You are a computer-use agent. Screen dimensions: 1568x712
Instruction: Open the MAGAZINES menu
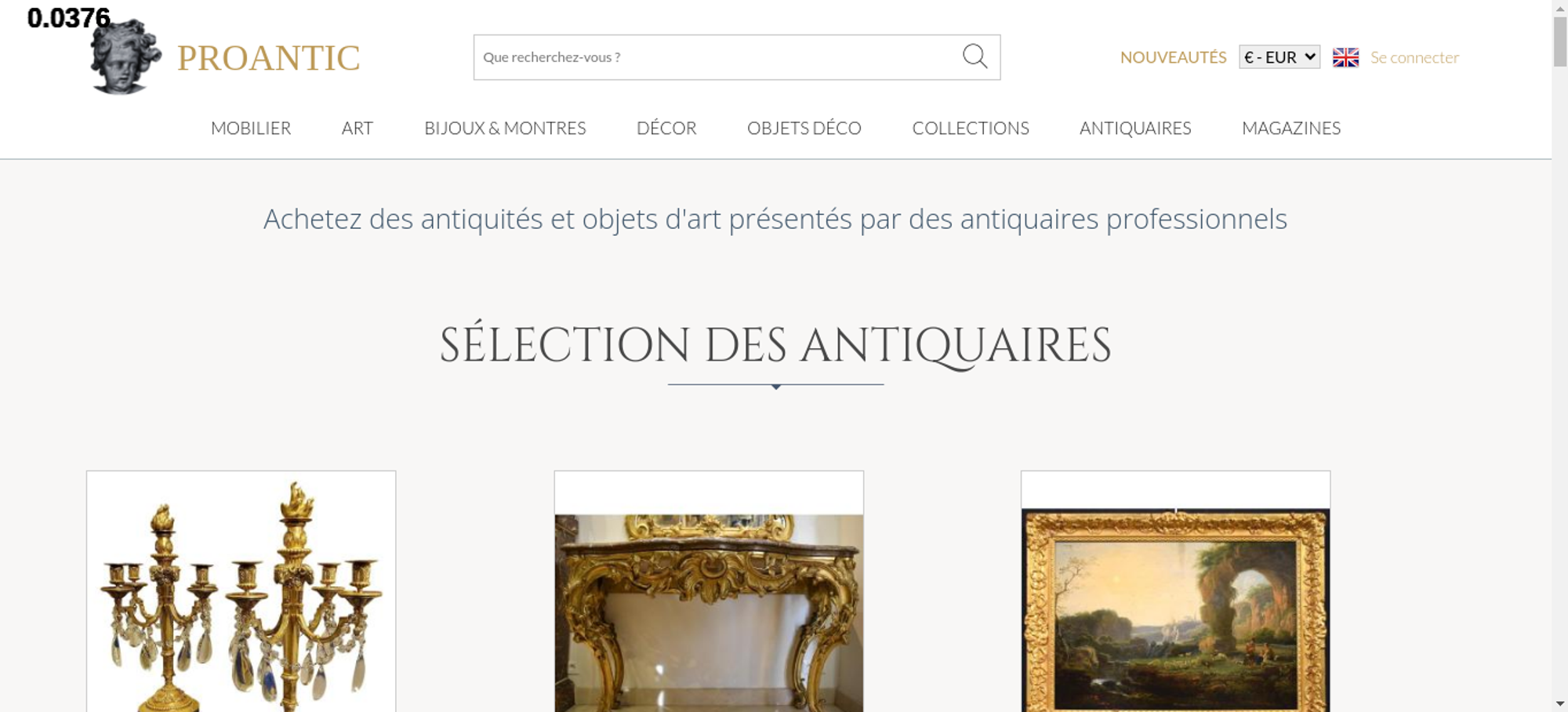[1291, 128]
